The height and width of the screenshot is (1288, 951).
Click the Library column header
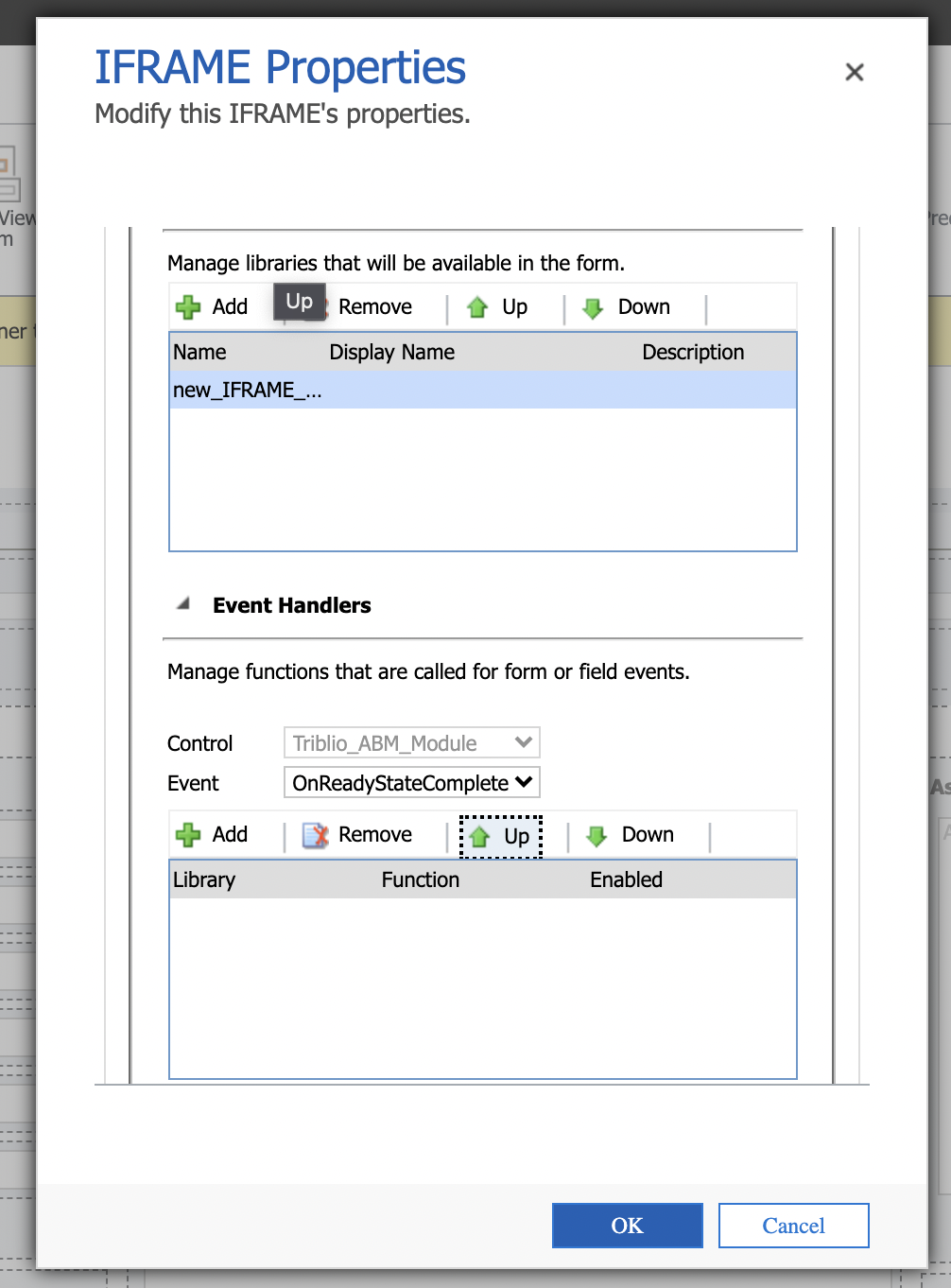tap(204, 879)
